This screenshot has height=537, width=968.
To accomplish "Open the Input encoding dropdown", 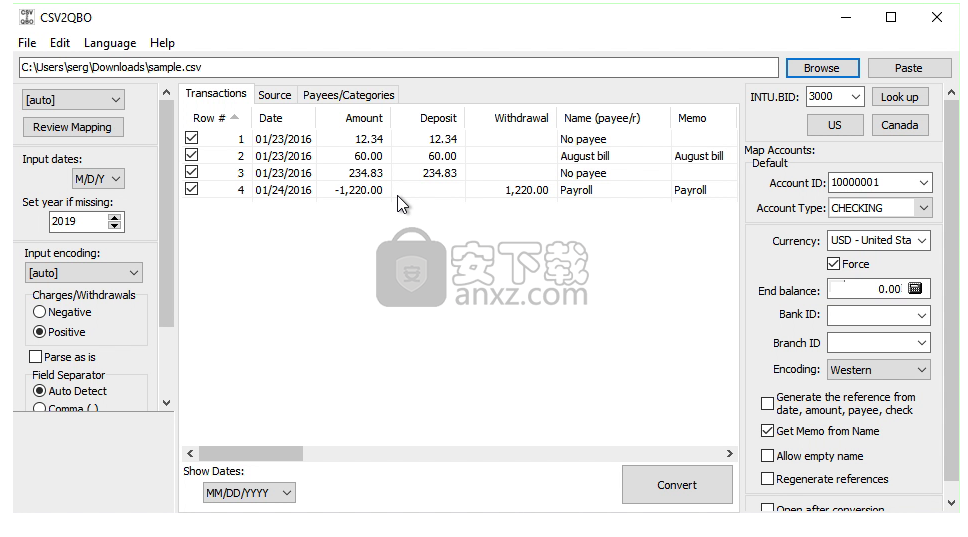I will point(83,273).
